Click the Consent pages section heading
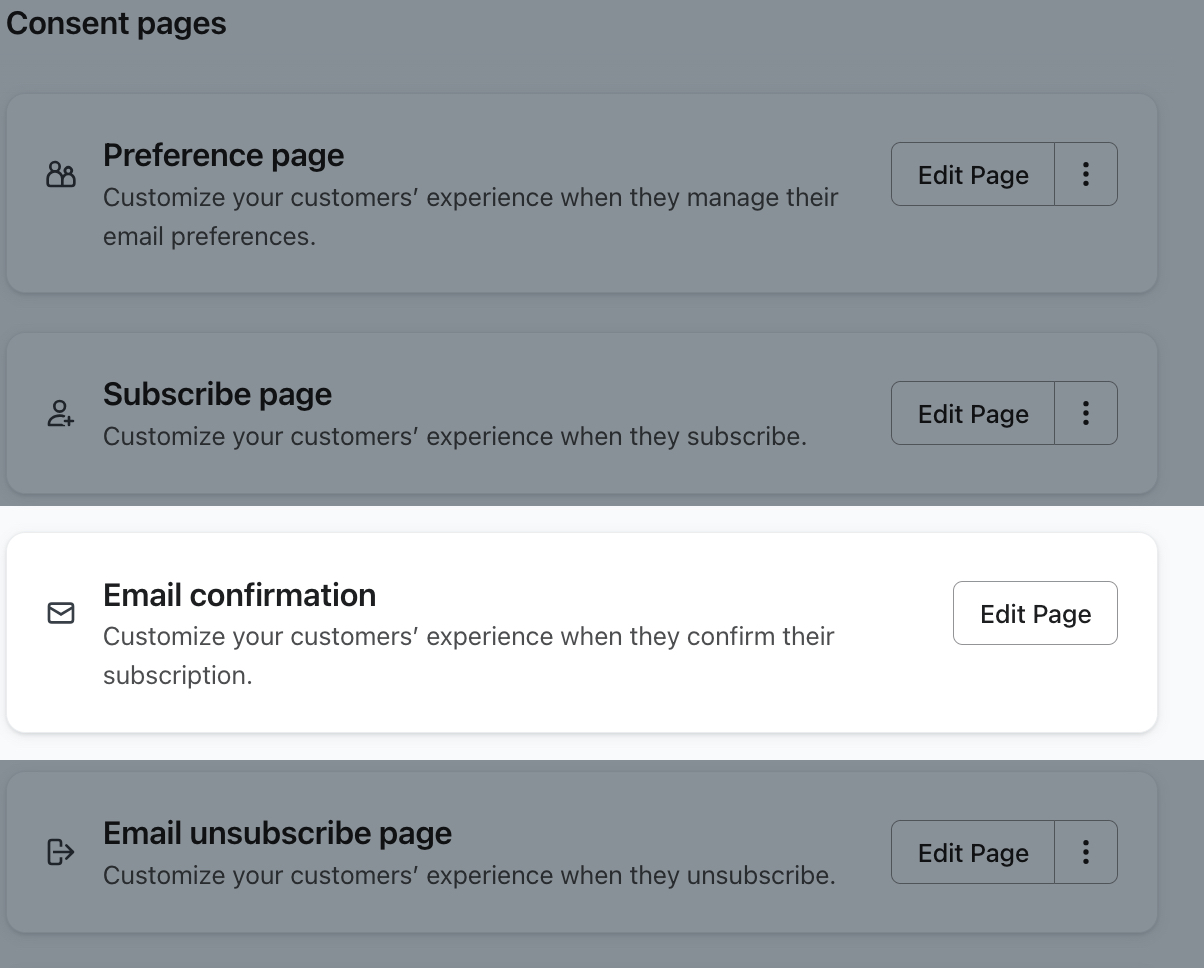This screenshot has width=1204, height=968. (116, 23)
